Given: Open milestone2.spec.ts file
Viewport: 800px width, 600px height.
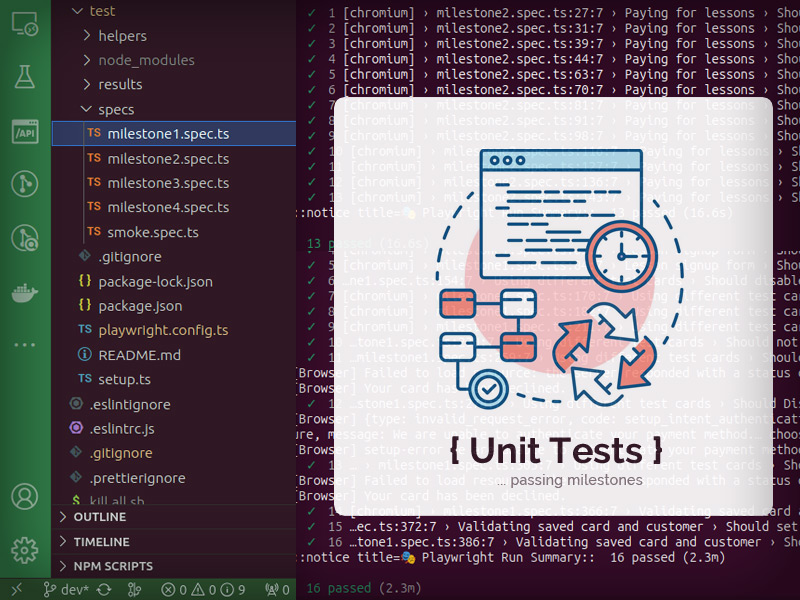Looking at the screenshot, I should tap(168, 159).
